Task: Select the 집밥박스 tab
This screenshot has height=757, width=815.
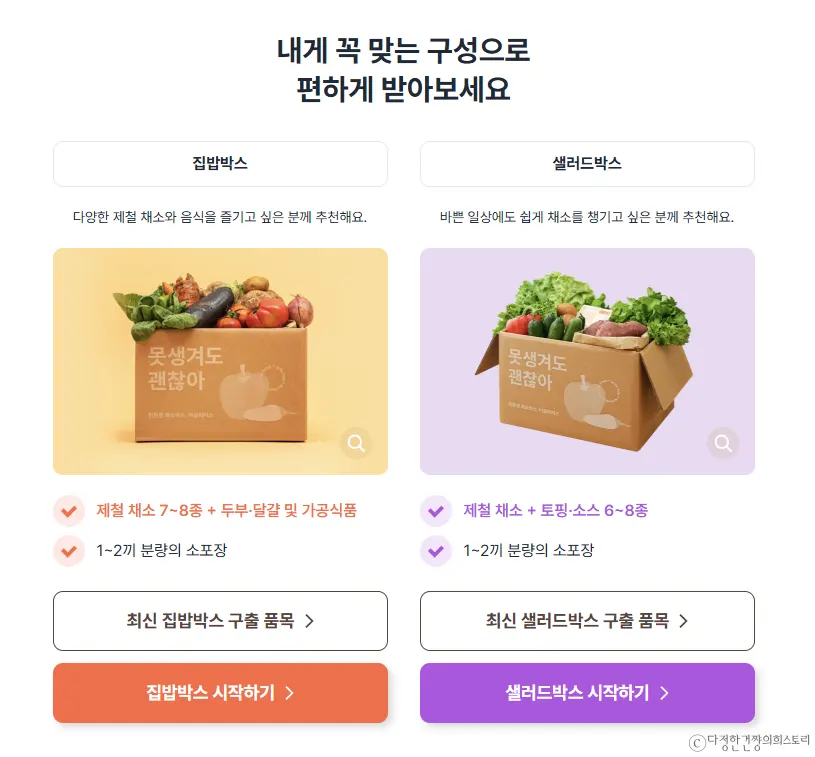Action: (x=219, y=164)
